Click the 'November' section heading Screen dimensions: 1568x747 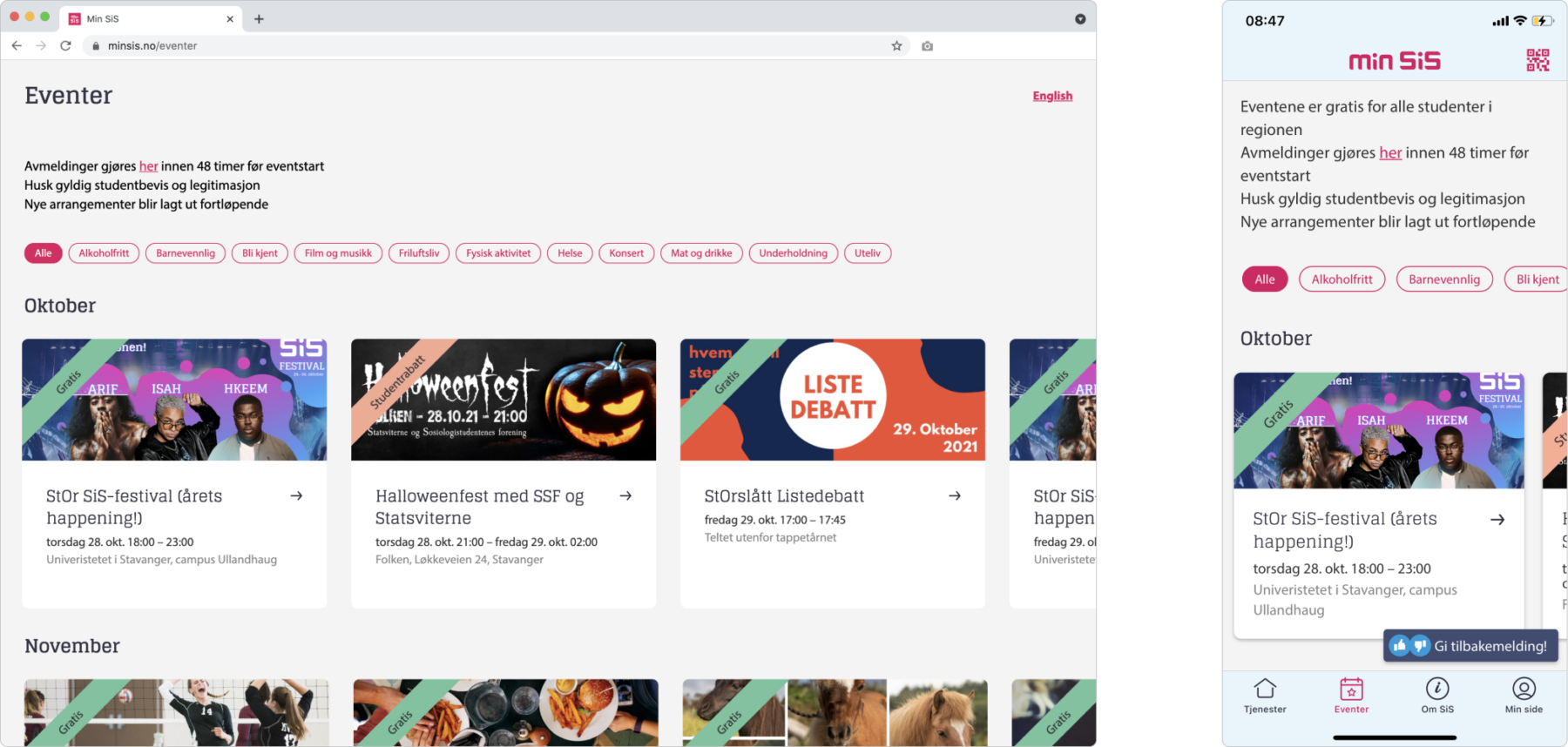coord(72,646)
